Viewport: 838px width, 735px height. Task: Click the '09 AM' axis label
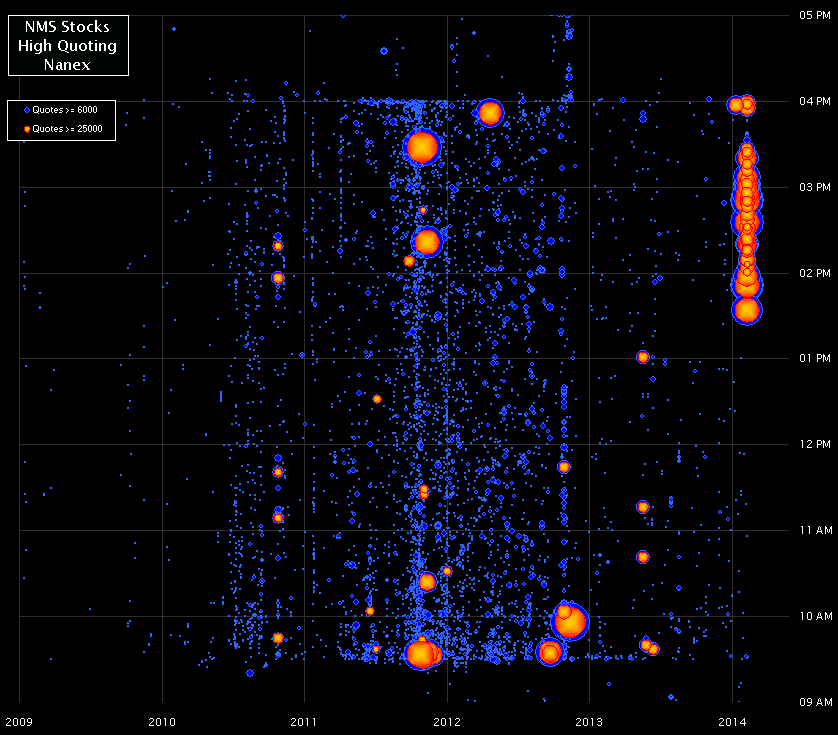click(x=816, y=702)
